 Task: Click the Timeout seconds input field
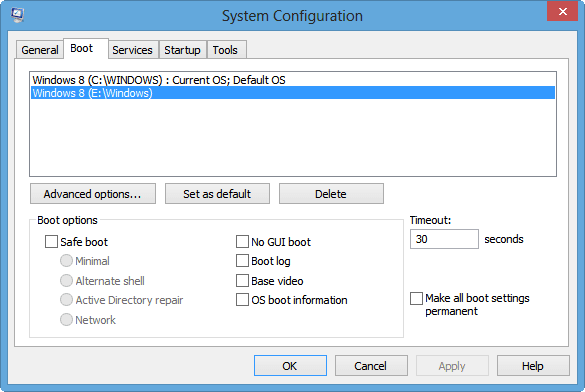pyautogui.click(x=444, y=239)
